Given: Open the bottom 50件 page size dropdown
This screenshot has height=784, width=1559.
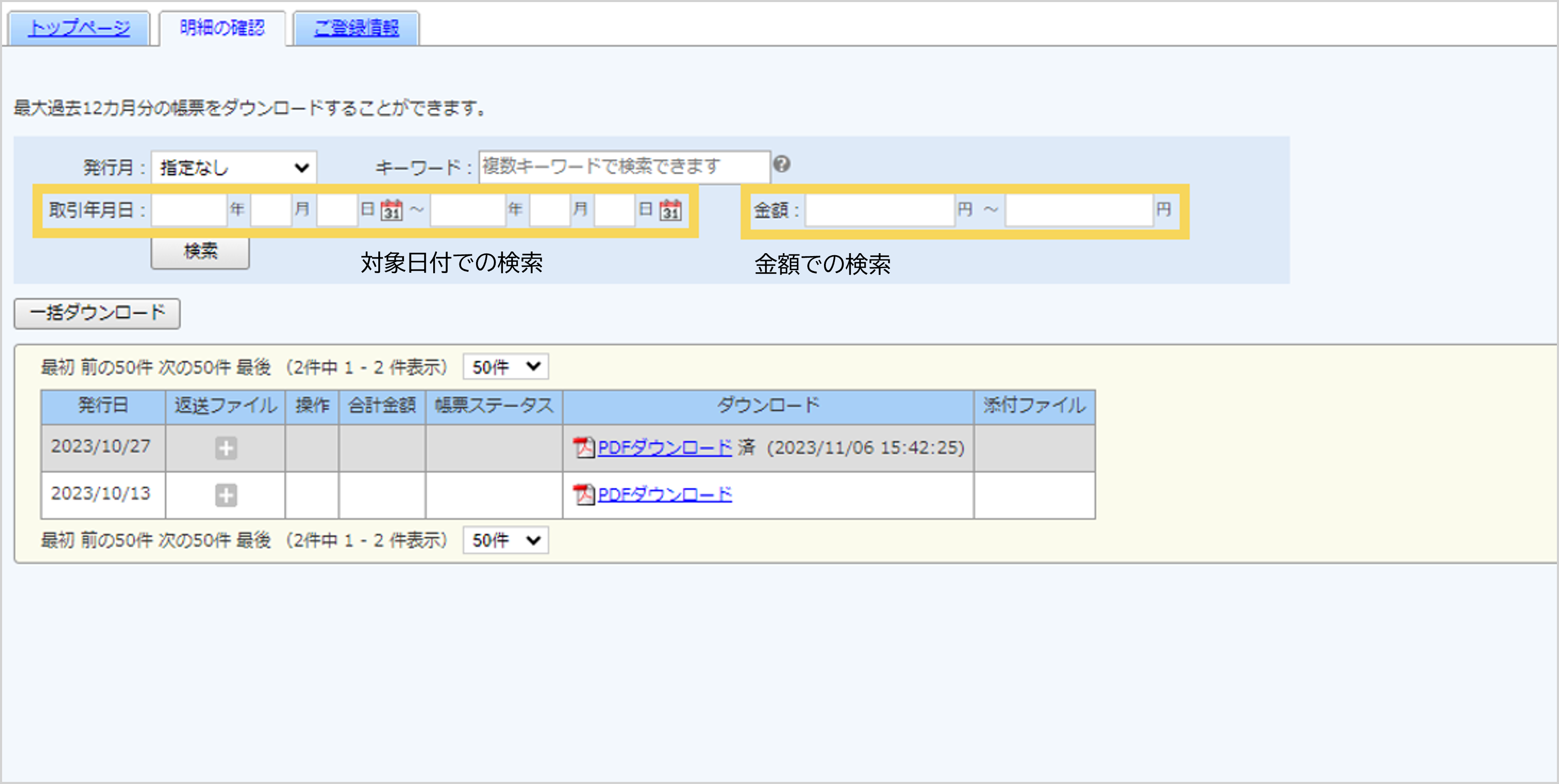Looking at the screenshot, I should (x=505, y=540).
